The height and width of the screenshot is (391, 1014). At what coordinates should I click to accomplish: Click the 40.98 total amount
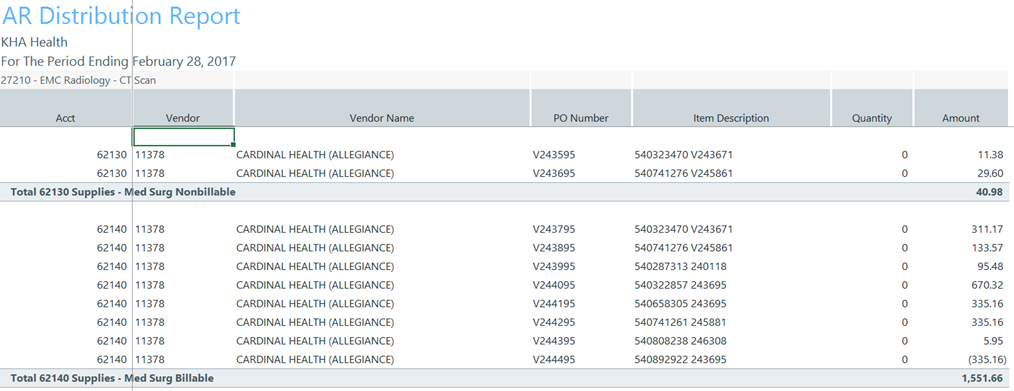[990, 192]
